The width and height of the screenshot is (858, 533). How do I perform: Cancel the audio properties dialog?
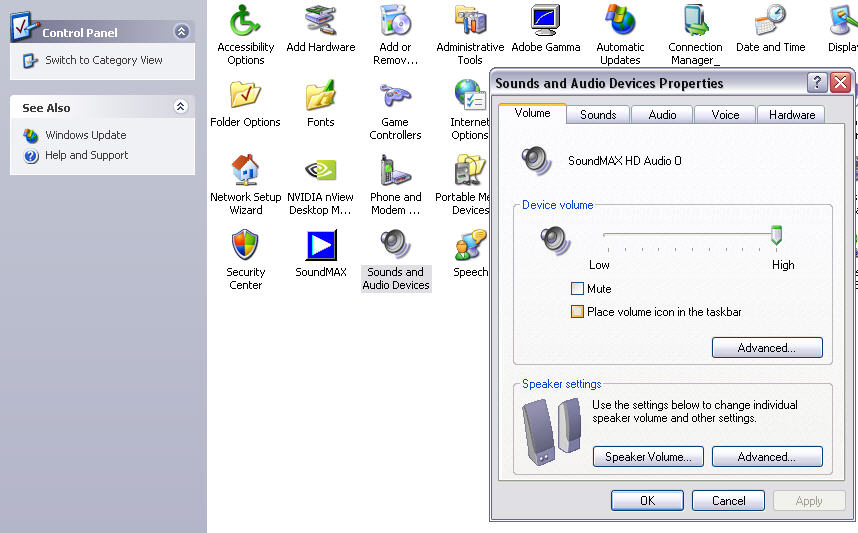[x=728, y=501]
